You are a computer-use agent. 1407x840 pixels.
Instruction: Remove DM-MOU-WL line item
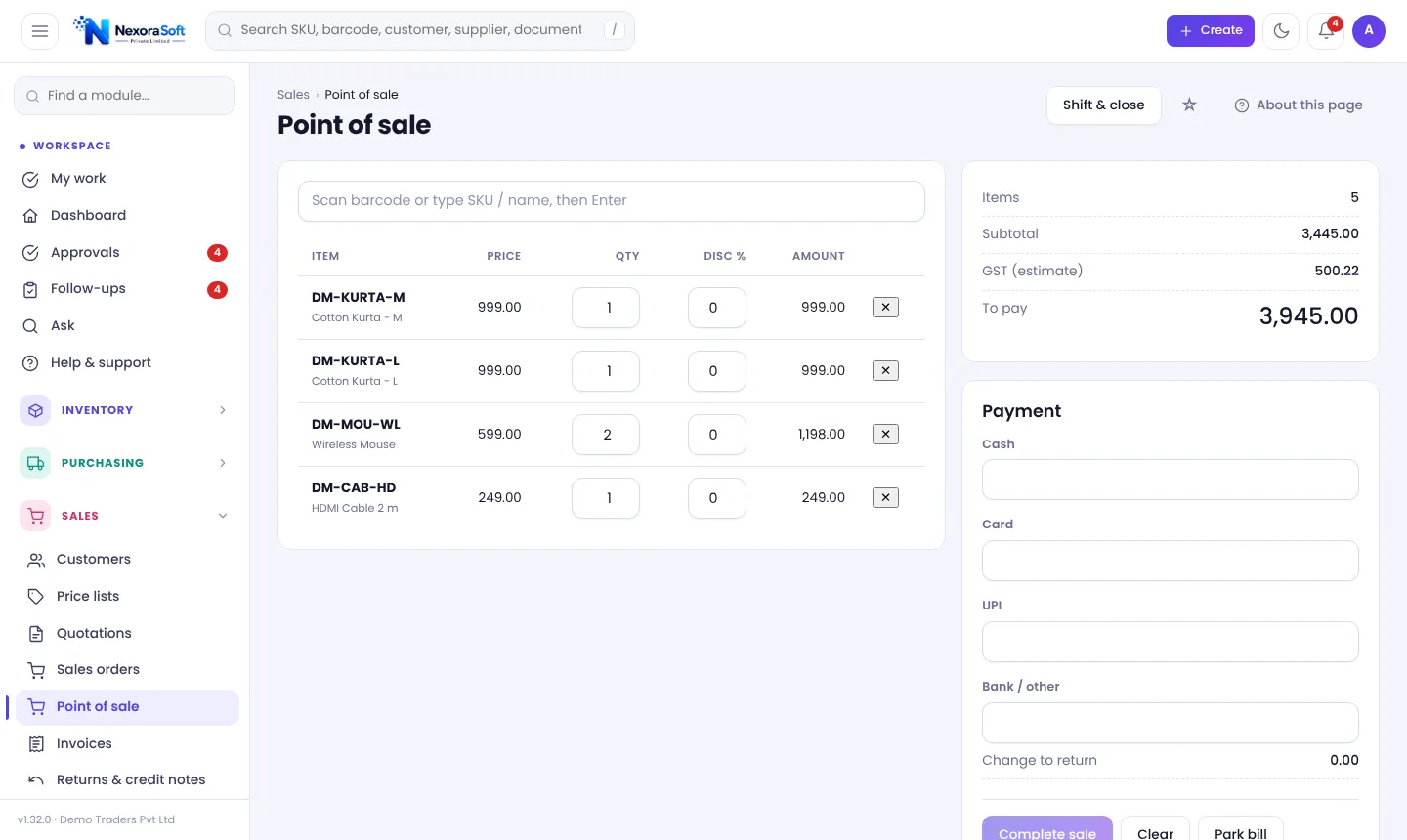click(x=885, y=434)
